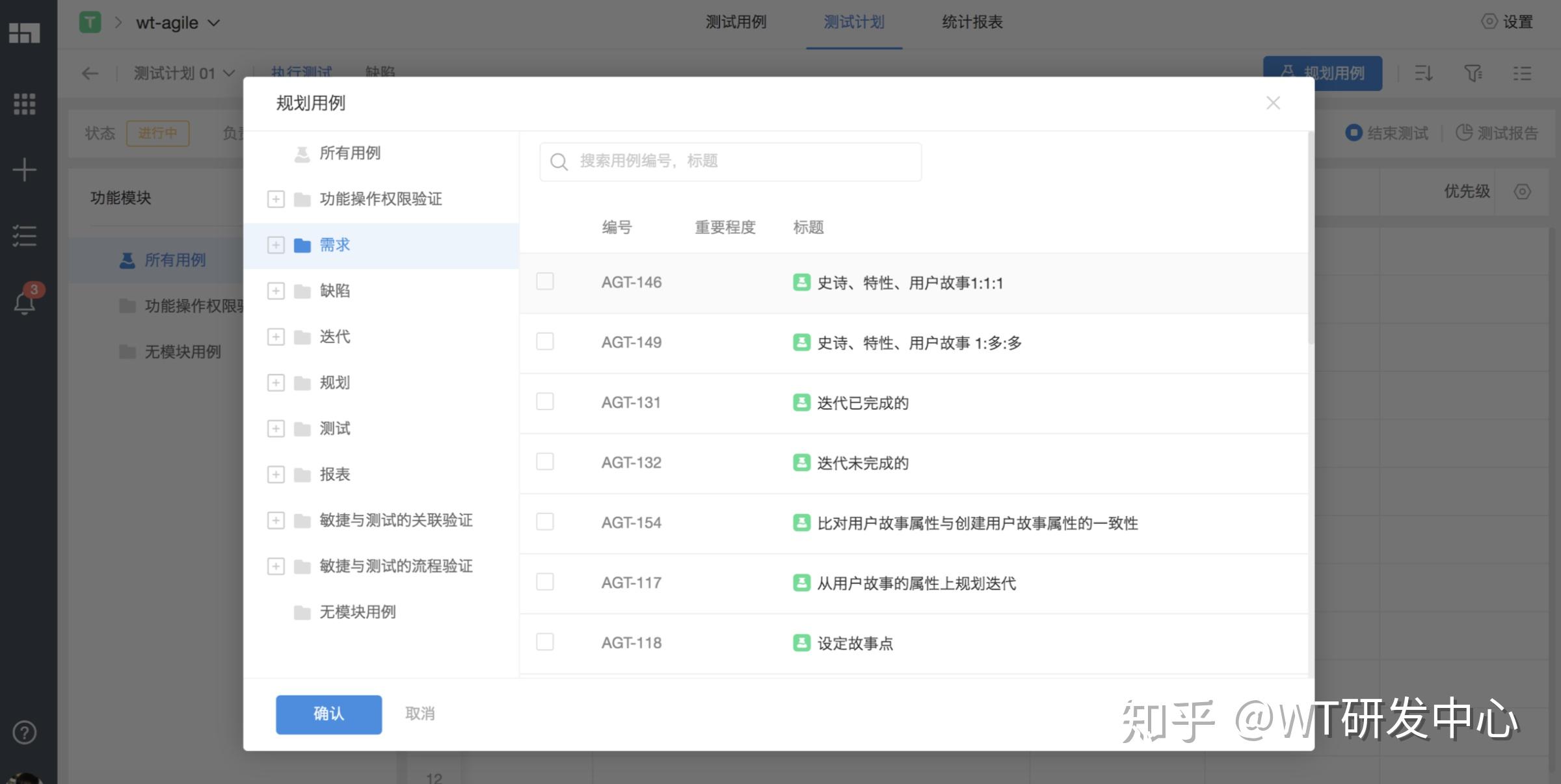Expand 敏捷与测试的流程验证 folder
The width and height of the screenshot is (1561, 784).
tap(276, 566)
